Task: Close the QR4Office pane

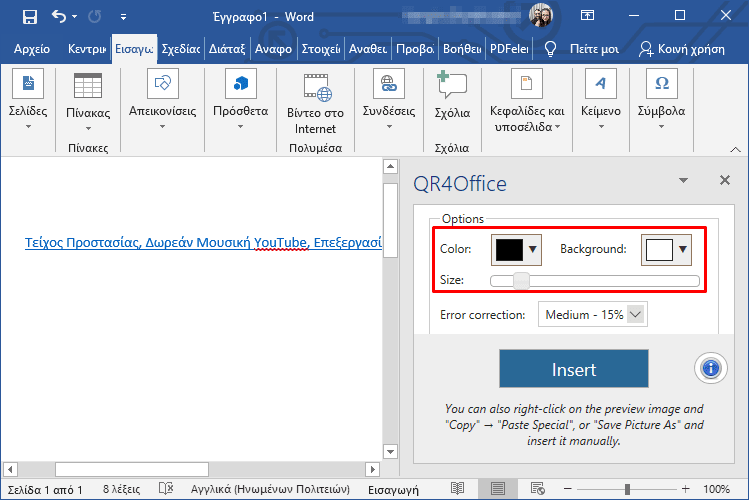Action: 725,180
